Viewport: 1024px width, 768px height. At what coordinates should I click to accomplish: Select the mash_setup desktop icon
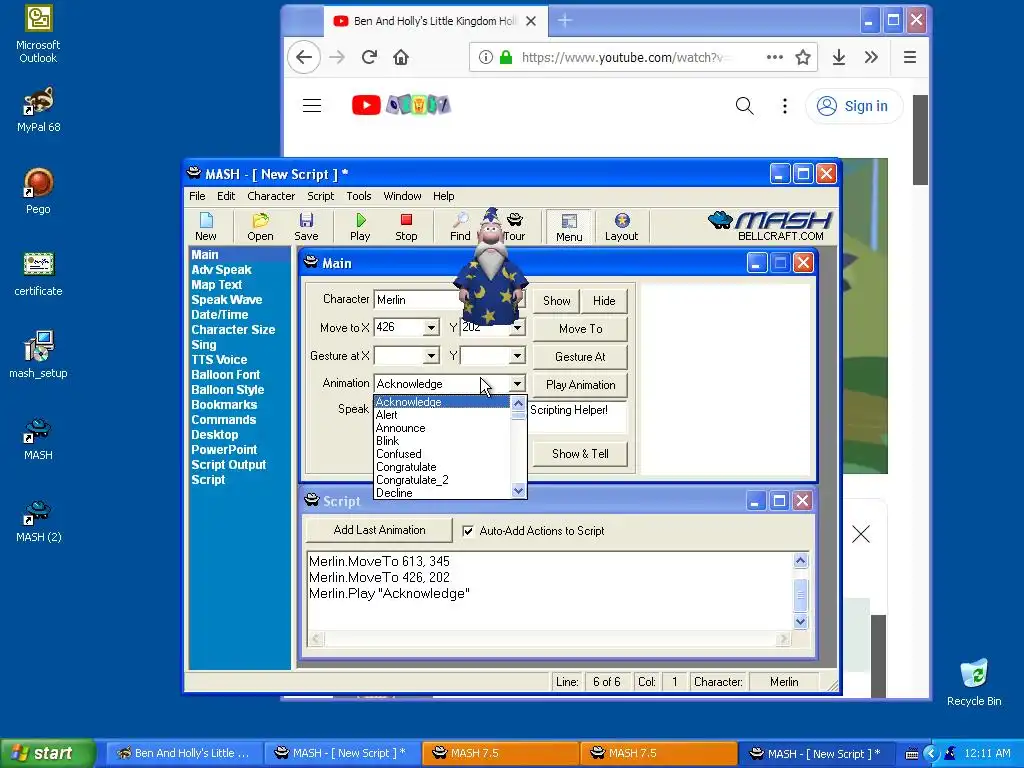pyautogui.click(x=38, y=355)
